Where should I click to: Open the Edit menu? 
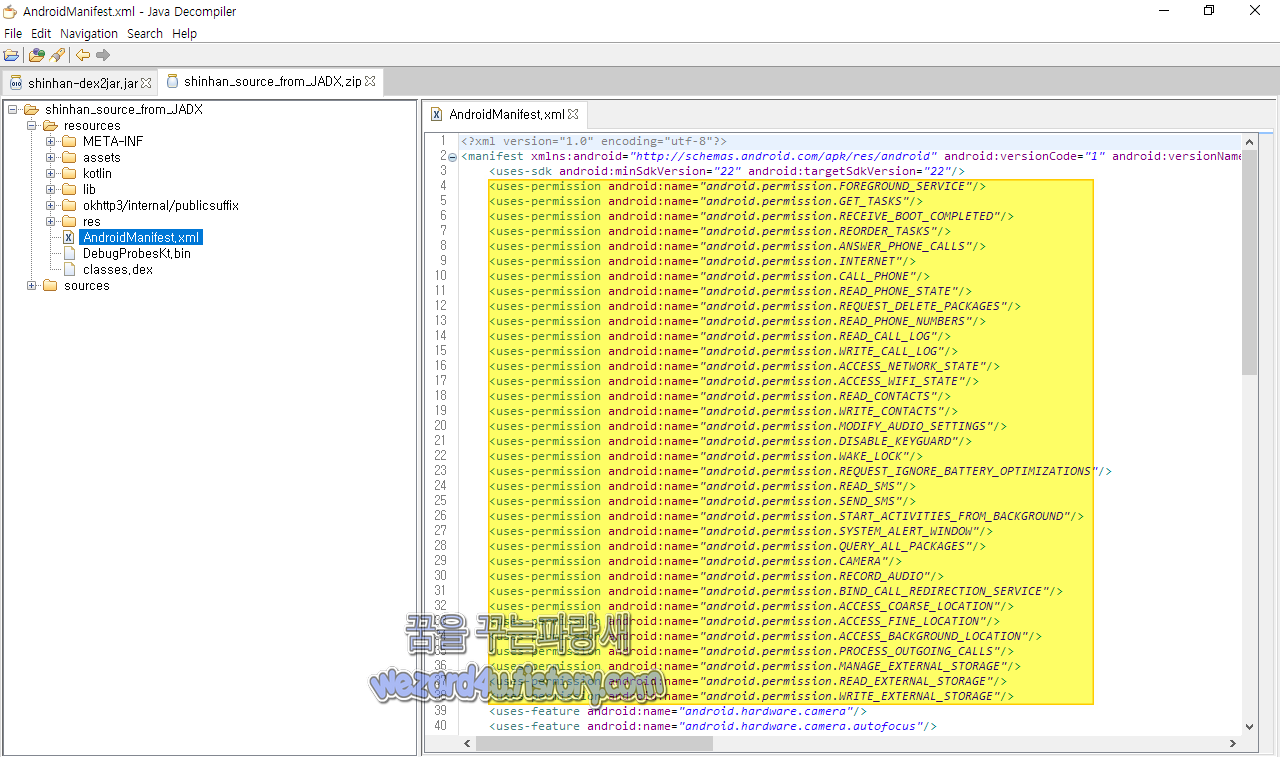41,33
